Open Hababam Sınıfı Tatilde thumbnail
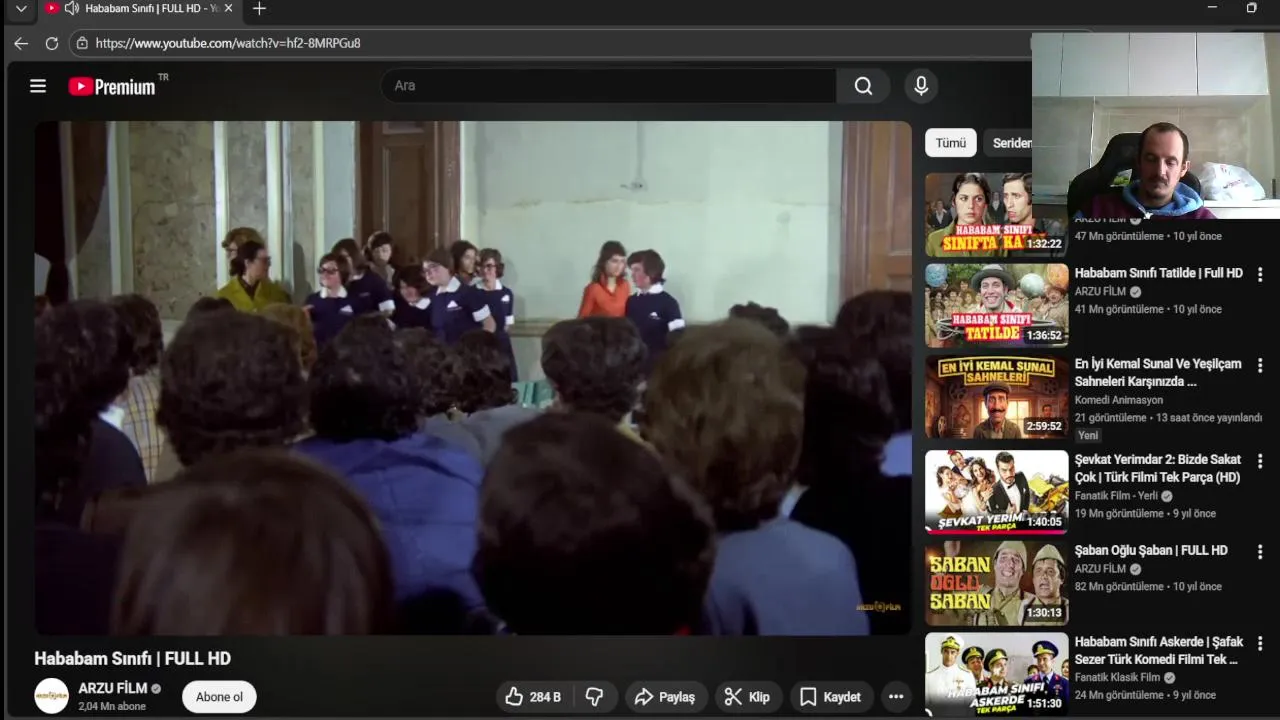Image resolution: width=1280 pixels, height=720 pixels. [x=996, y=306]
